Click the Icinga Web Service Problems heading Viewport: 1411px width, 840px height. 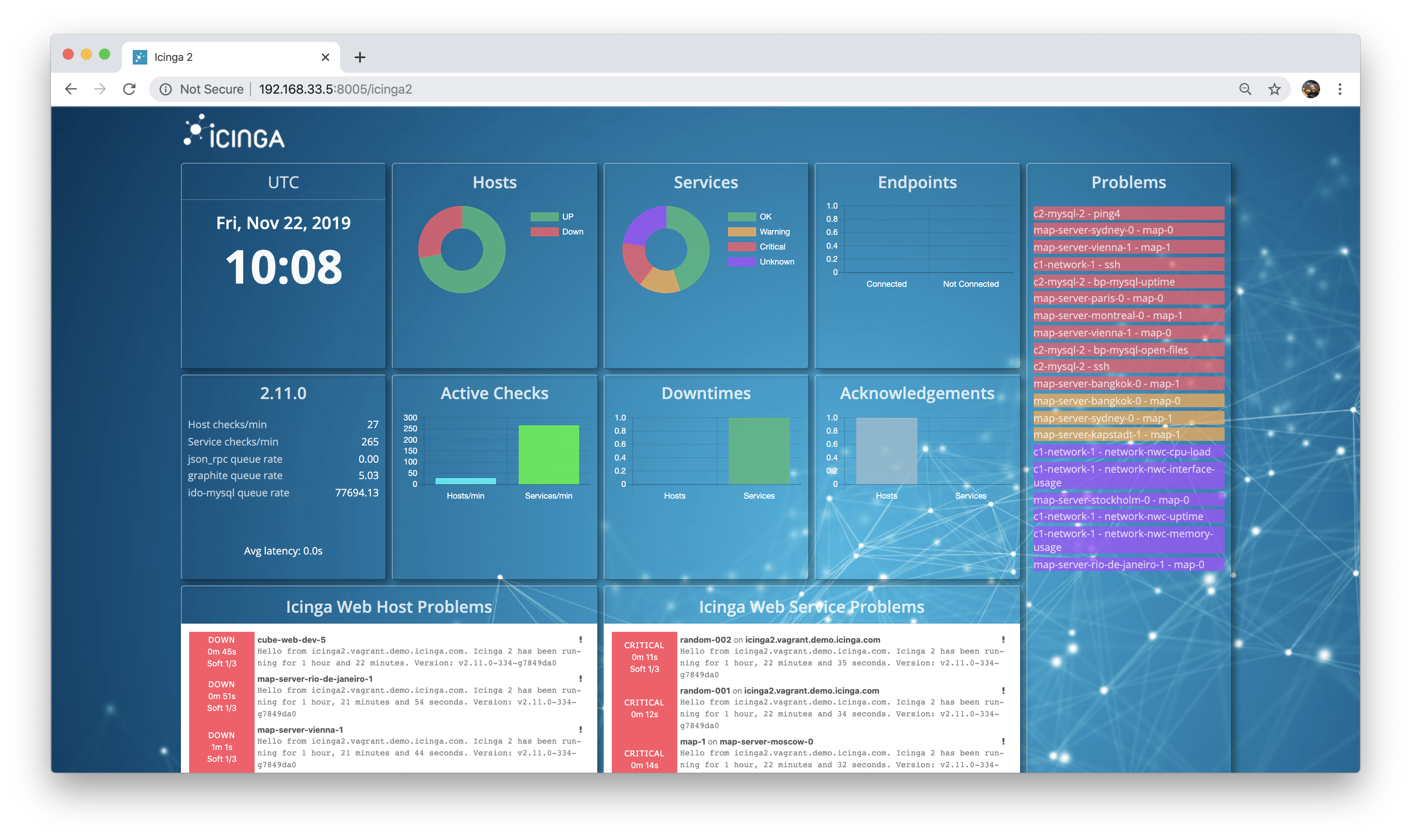pos(811,607)
